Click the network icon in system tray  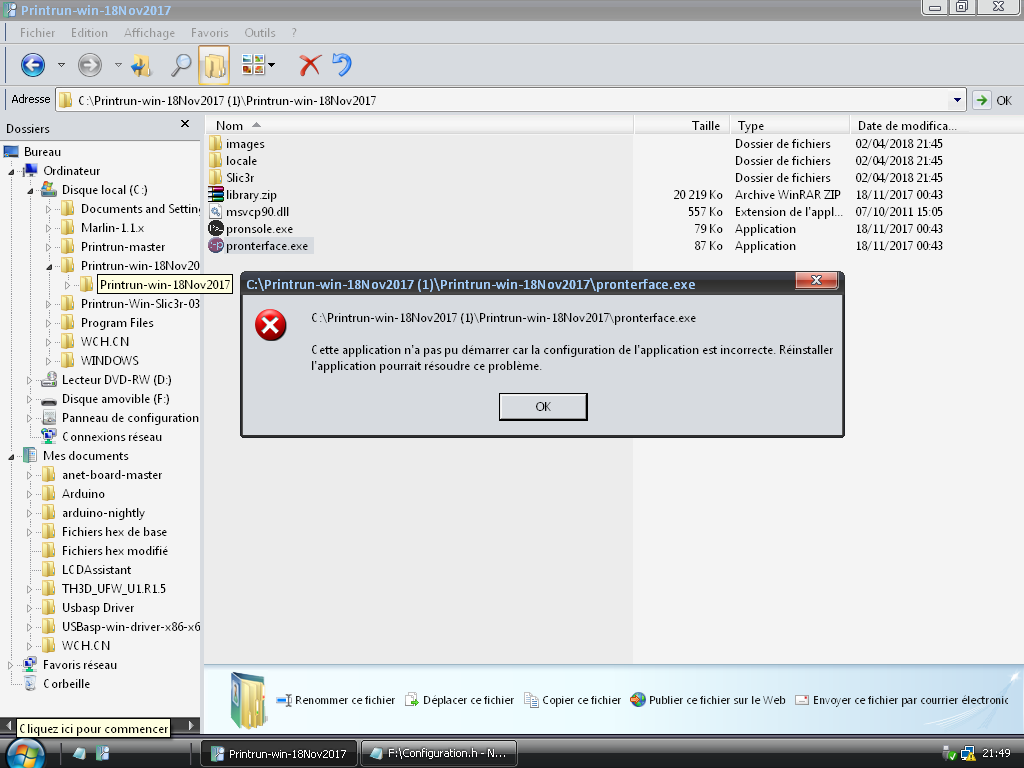pyautogui.click(x=967, y=754)
